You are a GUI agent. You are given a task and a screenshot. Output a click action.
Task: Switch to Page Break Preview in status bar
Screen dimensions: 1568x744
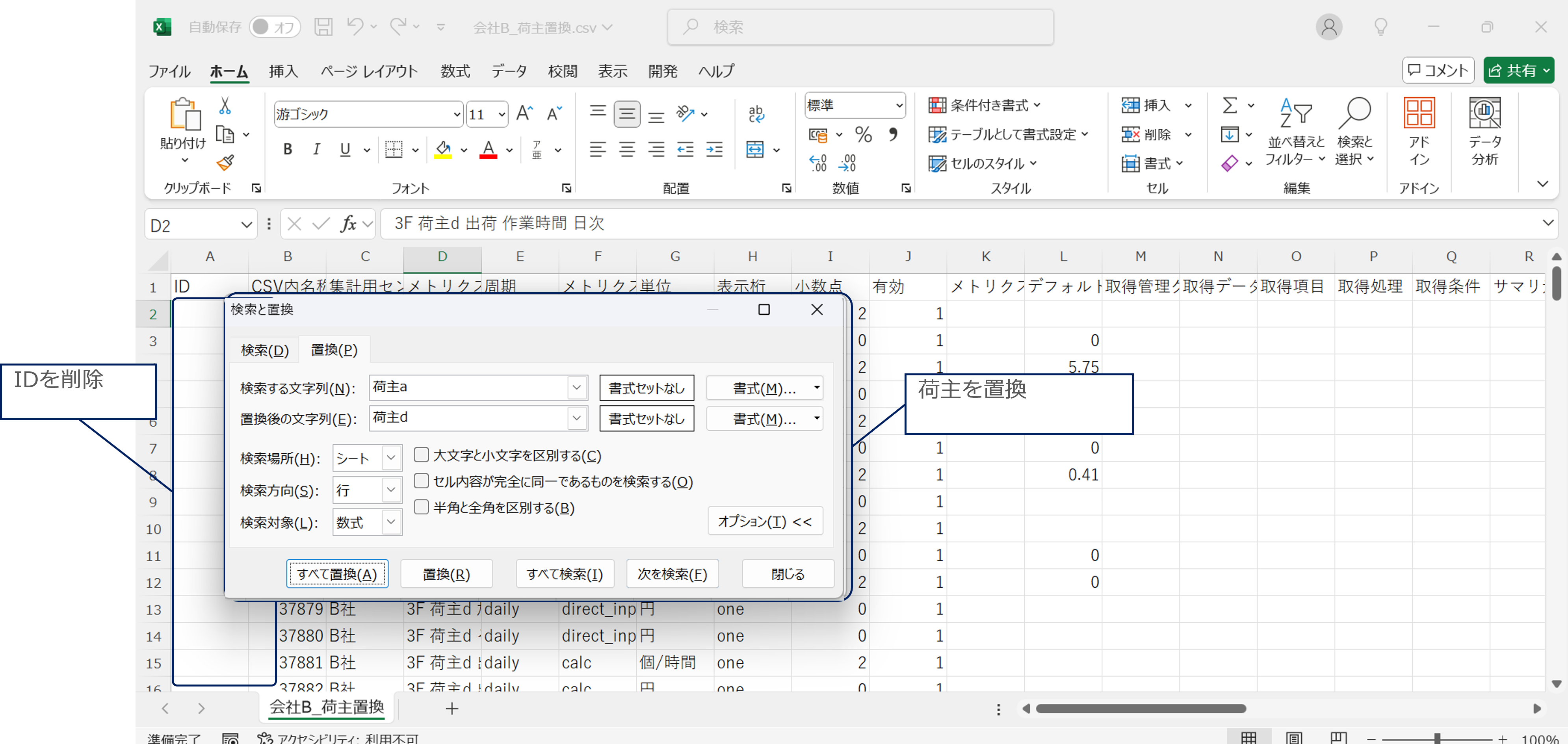tap(1339, 737)
